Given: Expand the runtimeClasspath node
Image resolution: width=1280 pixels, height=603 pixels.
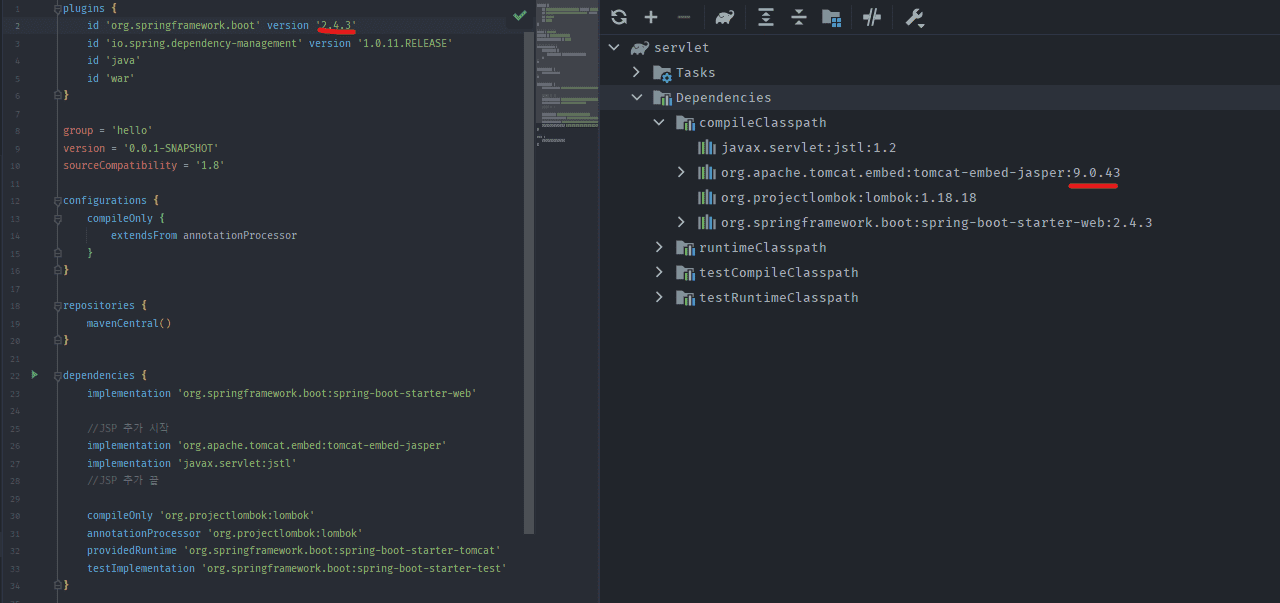Looking at the screenshot, I should click(x=659, y=248).
